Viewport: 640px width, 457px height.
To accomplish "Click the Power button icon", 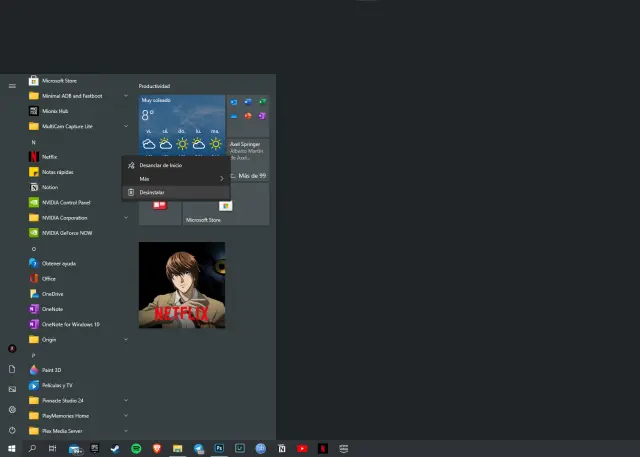I will (12, 430).
